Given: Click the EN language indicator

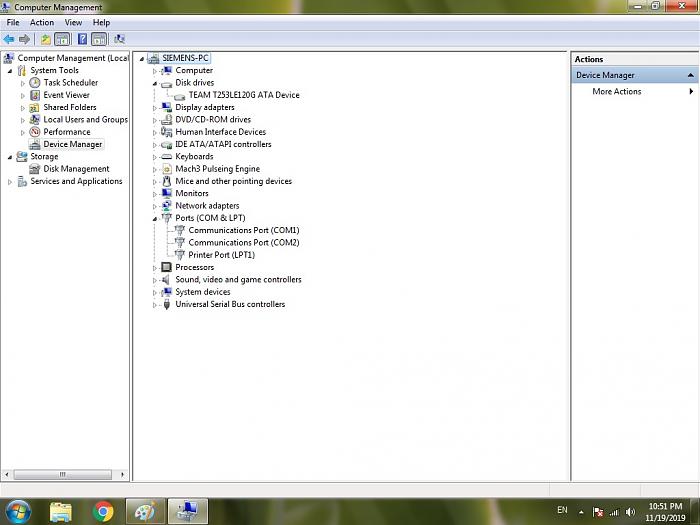Looking at the screenshot, I should point(562,510).
